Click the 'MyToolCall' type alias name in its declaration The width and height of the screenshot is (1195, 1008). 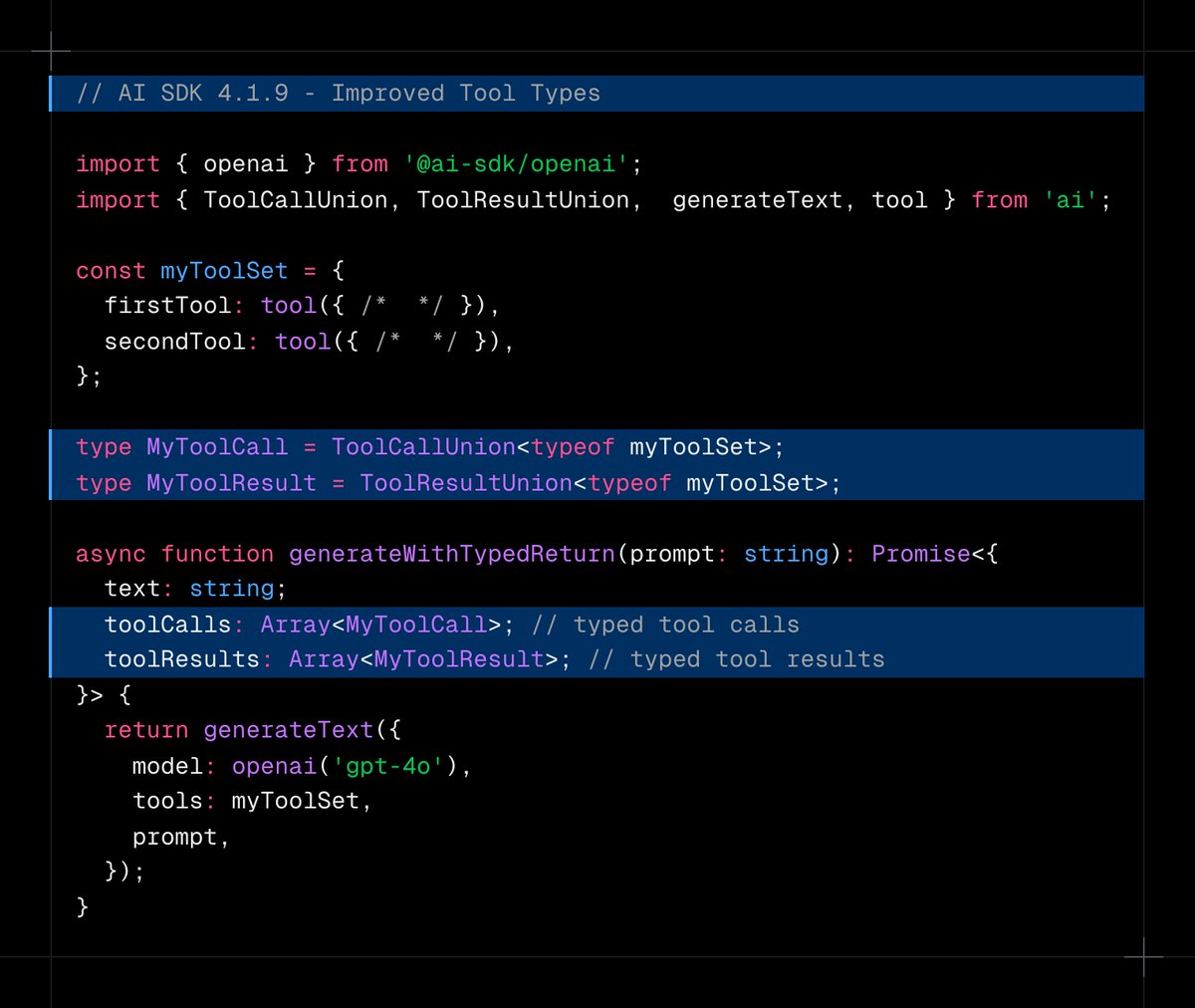coord(217,447)
